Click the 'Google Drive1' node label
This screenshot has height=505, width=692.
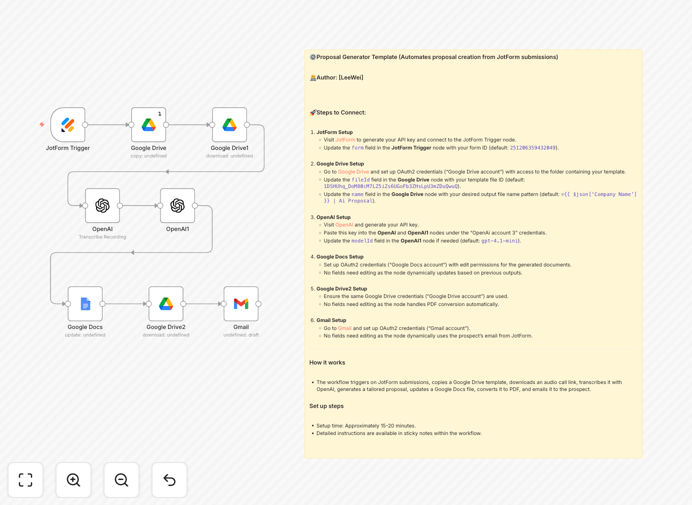(x=229, y=148)
